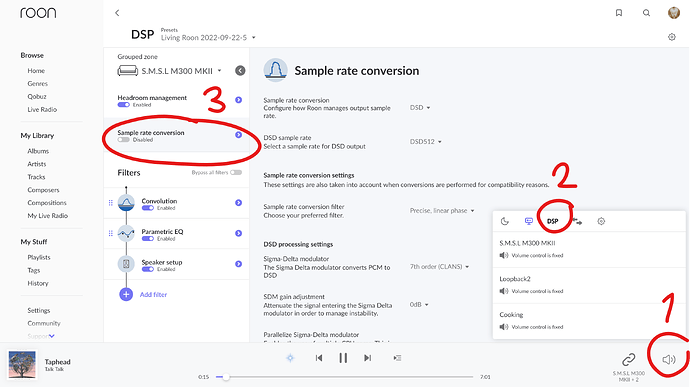Screen dimensions: 690x387
Task: Click the Speaker setup filter icon
Action: pos(126,264)
